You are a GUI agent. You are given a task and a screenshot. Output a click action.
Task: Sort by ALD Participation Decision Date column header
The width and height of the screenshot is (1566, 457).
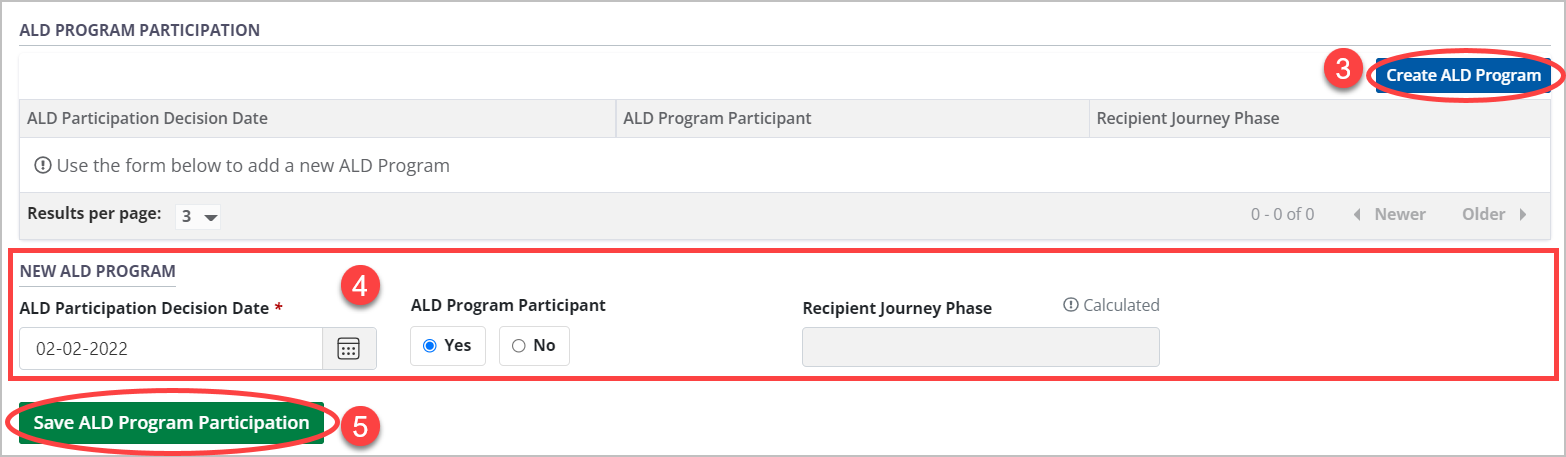coord(147,118)
